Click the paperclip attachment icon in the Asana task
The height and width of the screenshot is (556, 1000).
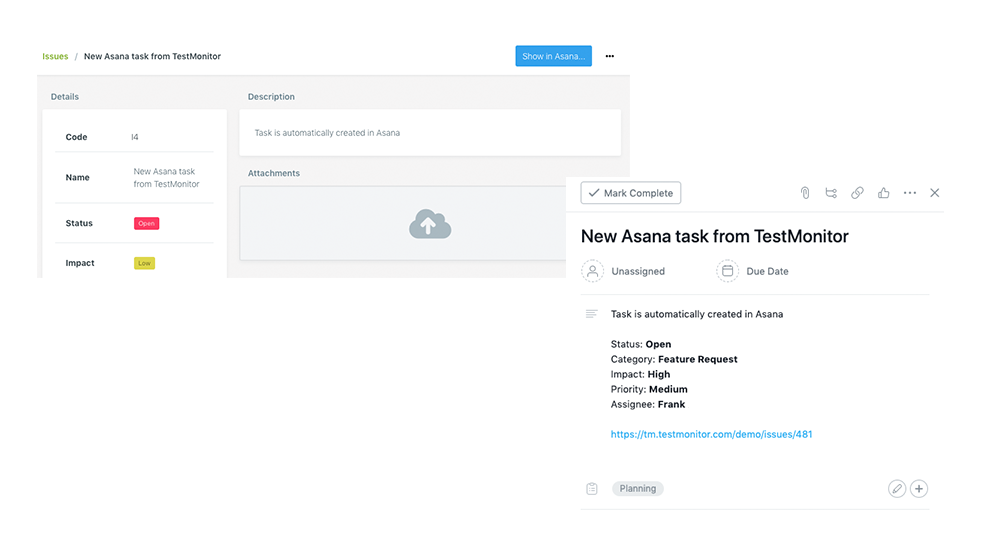(805, 193)
